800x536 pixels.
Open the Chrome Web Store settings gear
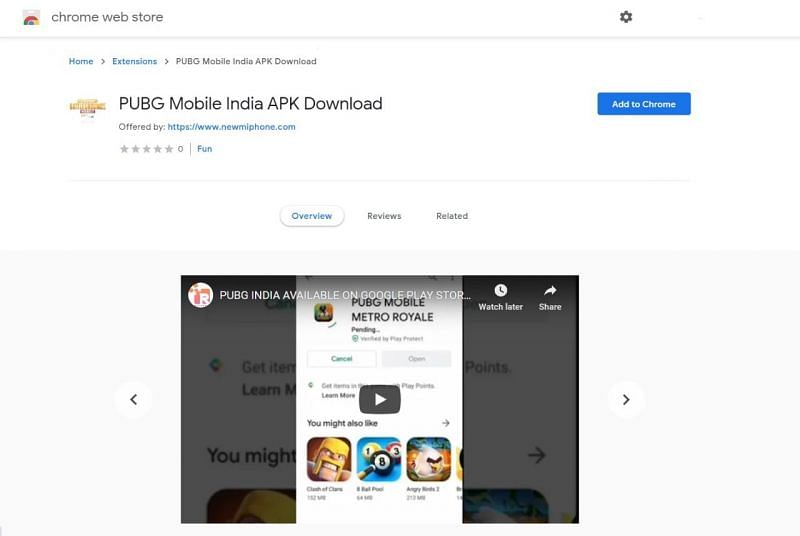[x=626, y=17]
